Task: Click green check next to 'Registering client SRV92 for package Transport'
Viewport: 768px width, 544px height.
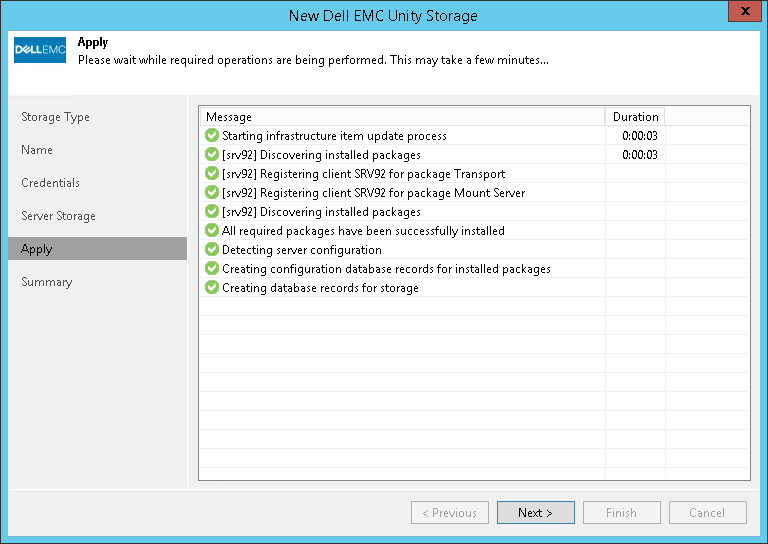Action: (212, 174)
